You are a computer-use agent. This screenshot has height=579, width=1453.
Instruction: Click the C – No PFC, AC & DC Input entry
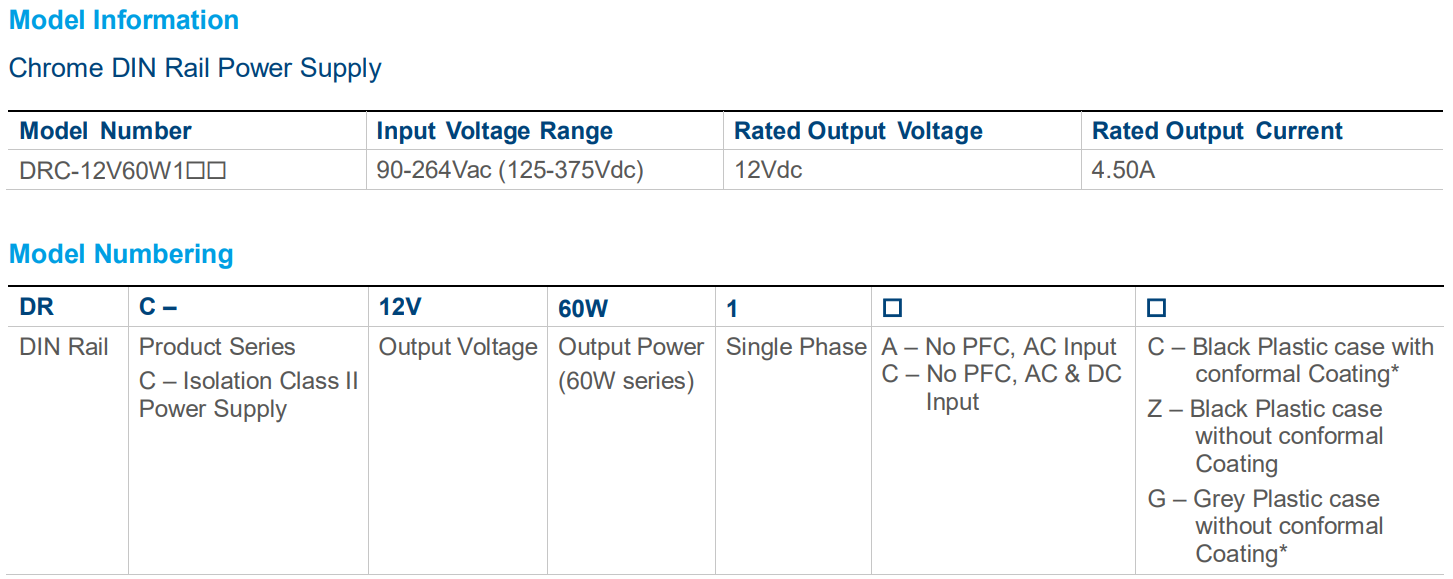pos(1001,387)
